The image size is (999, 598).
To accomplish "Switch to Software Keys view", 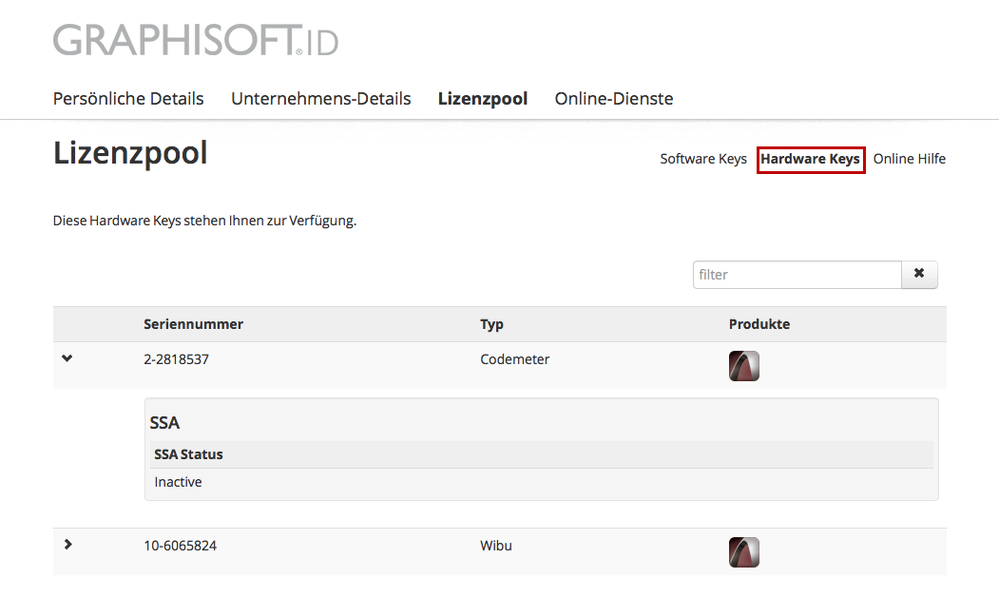I will pos(703,159).
